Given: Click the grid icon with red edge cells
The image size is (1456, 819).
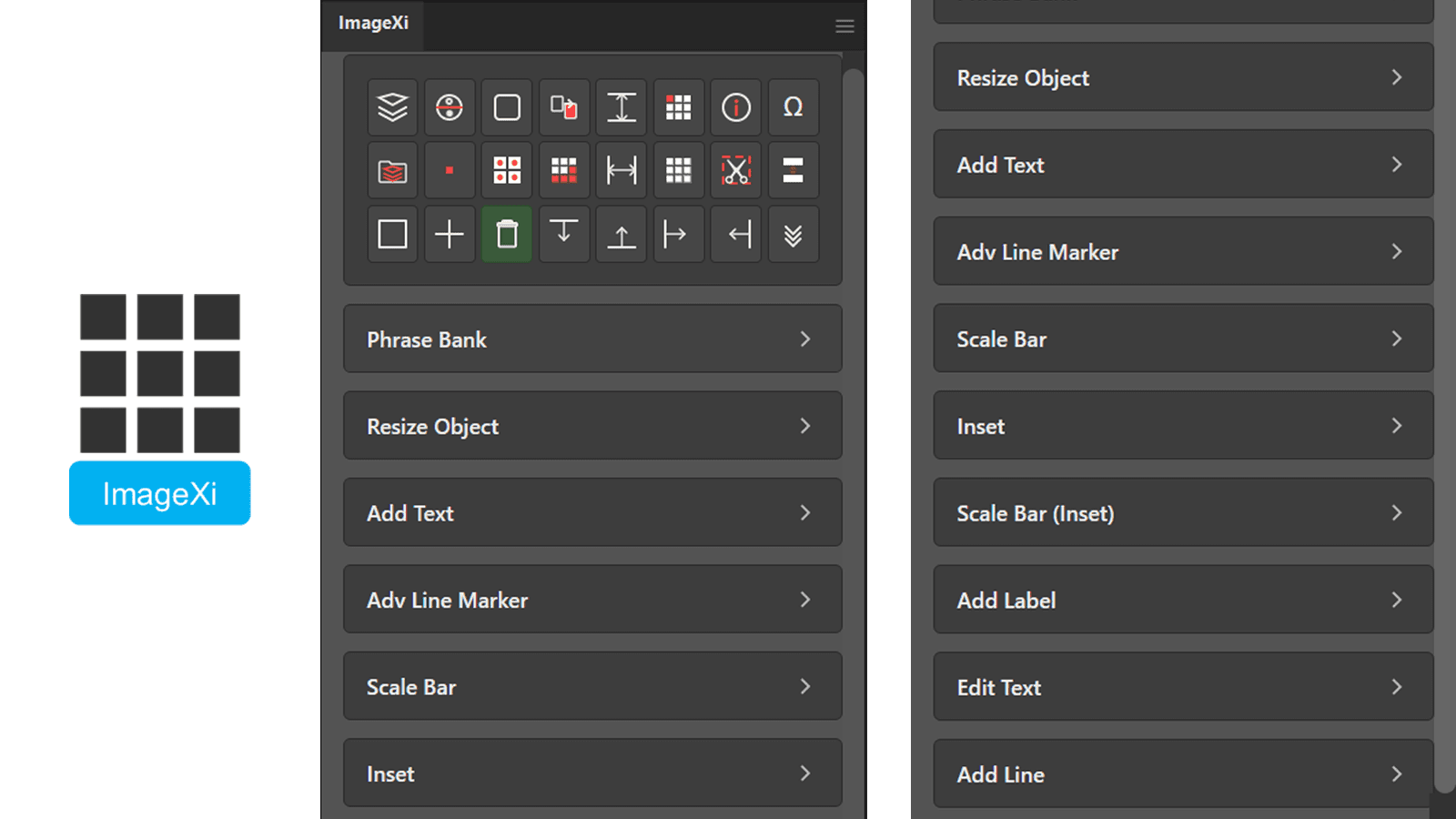Looking at the screenshot, I should [564, 170].
